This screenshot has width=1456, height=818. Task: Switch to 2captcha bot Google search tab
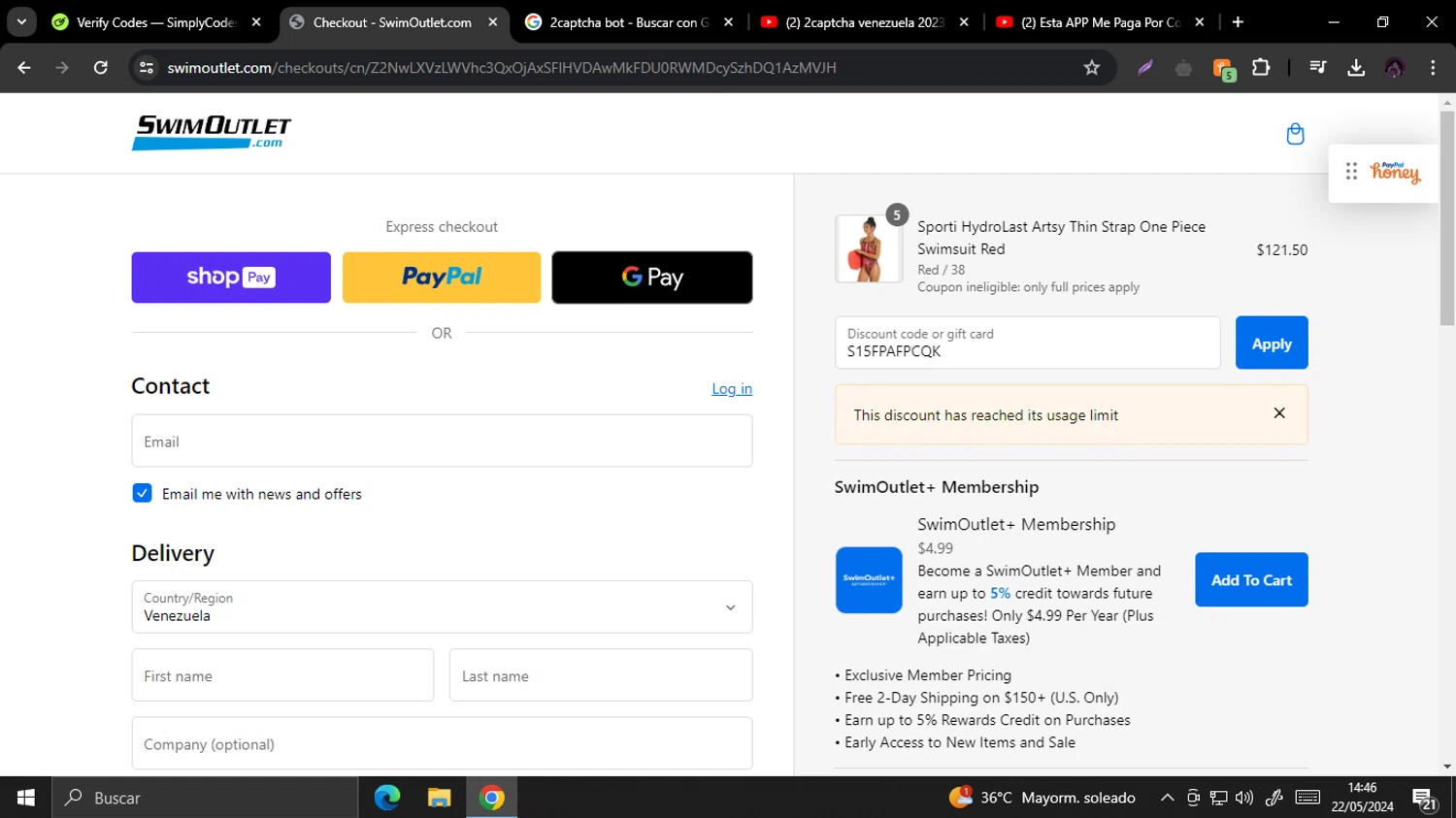629,21
